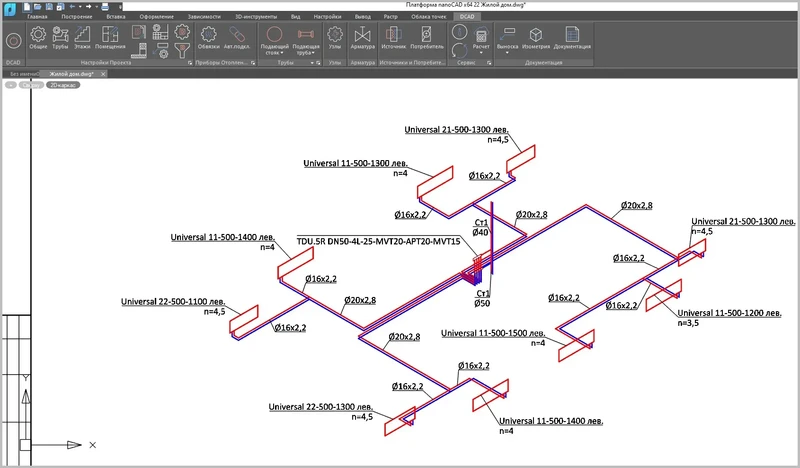Image resolution: width=800 pixels, height=468 pixels.
Task: Click the Обвязки icon
Action: tap(209, 38)
